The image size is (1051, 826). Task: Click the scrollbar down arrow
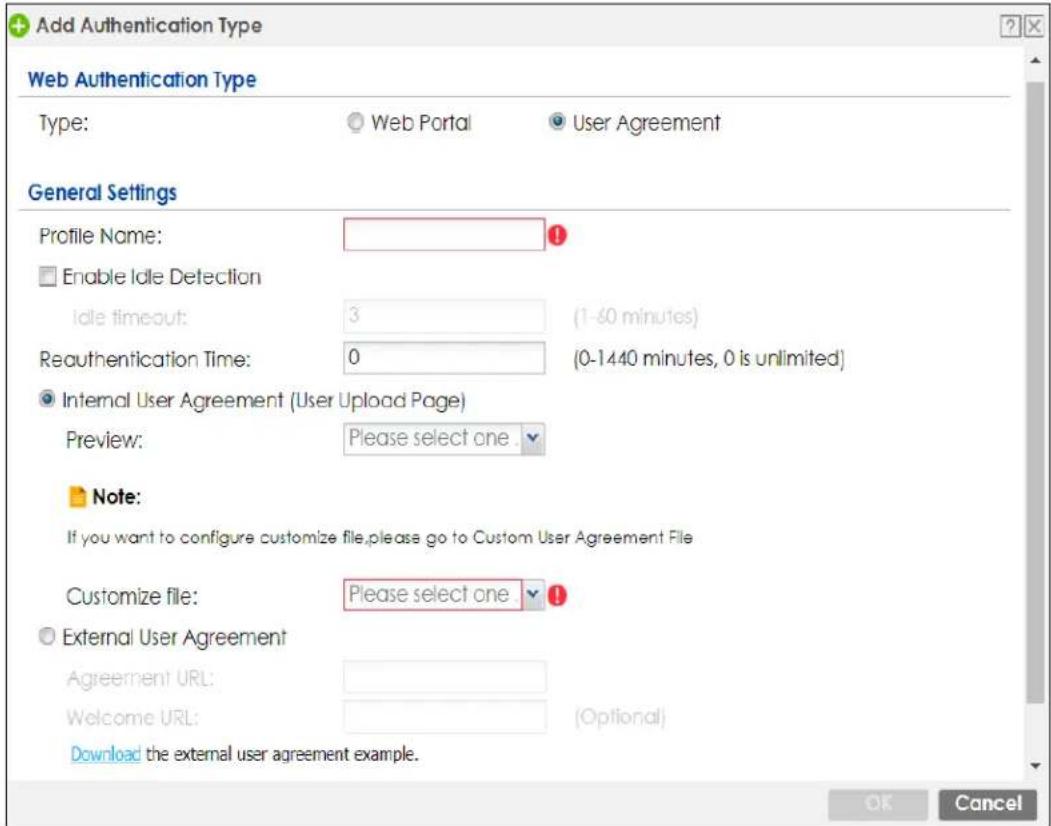1036,766
